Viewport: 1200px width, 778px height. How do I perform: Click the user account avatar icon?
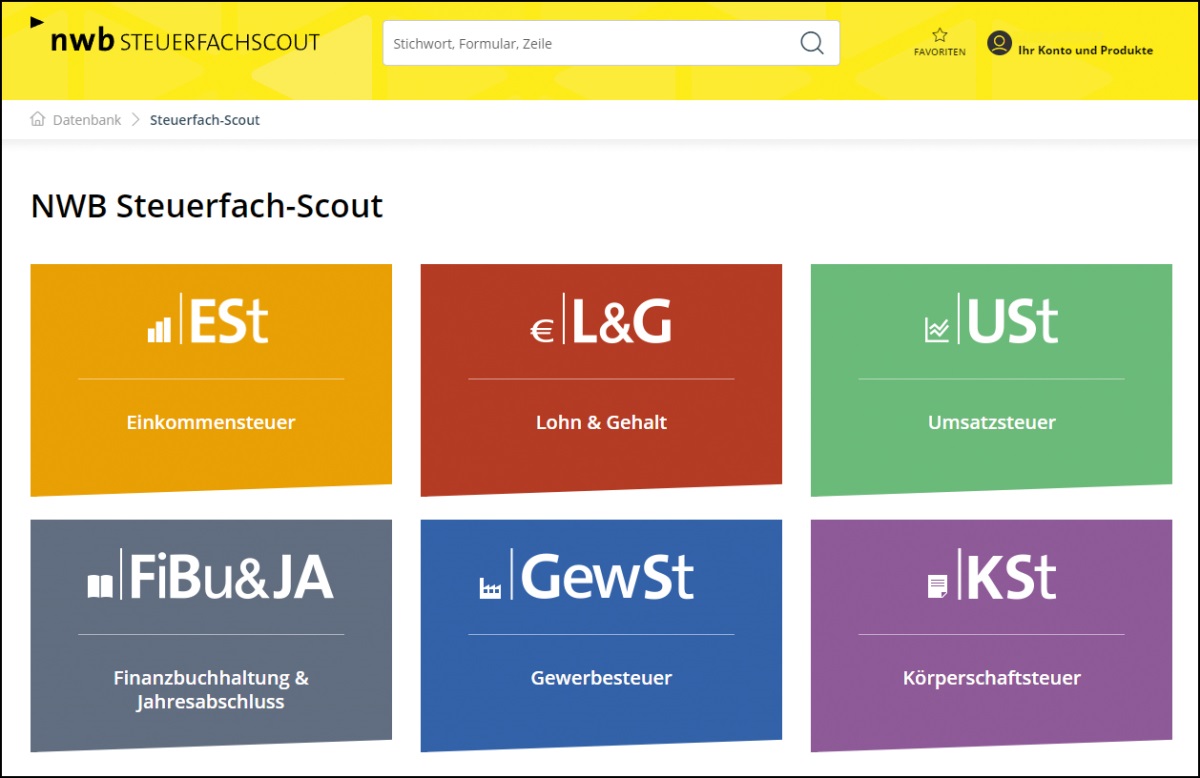[x=999, y=43]
